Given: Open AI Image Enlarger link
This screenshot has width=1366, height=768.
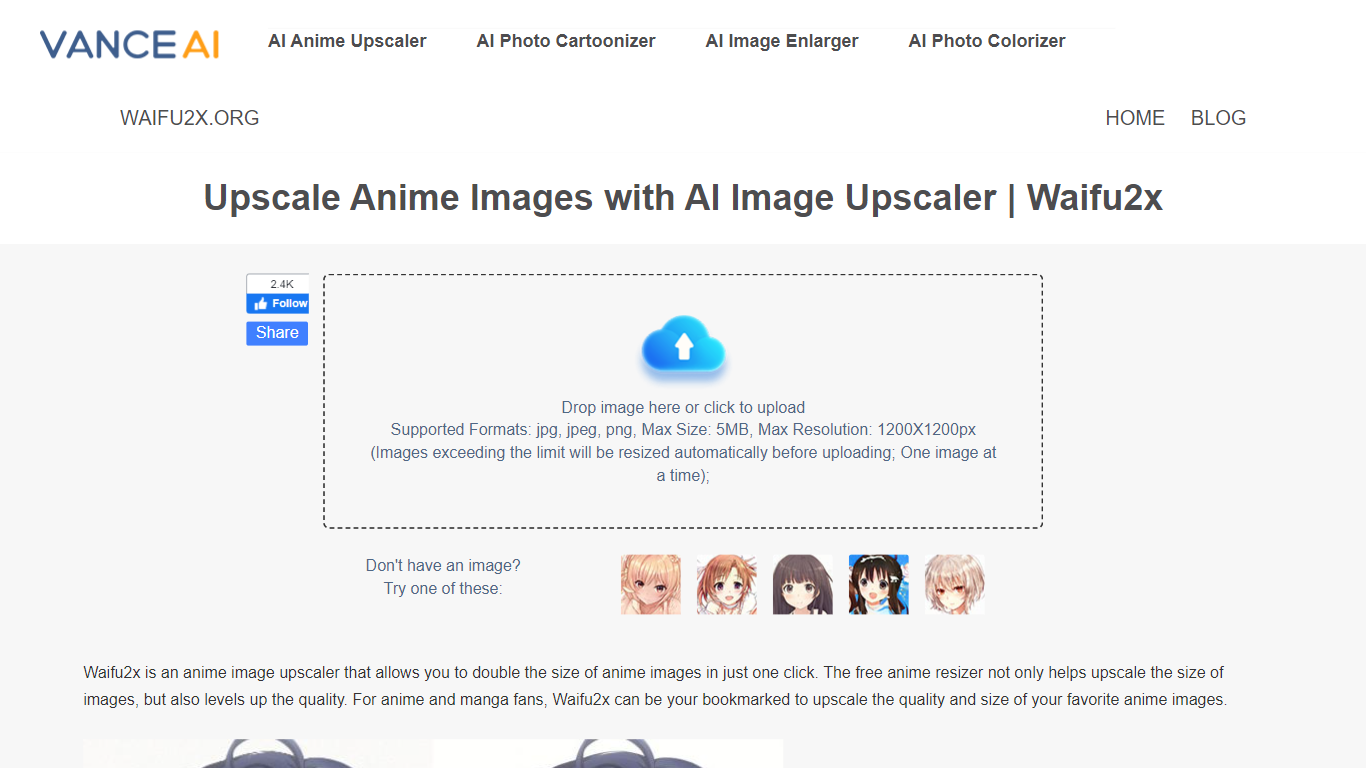Looking at the screenshot, I should pos(782,41).
